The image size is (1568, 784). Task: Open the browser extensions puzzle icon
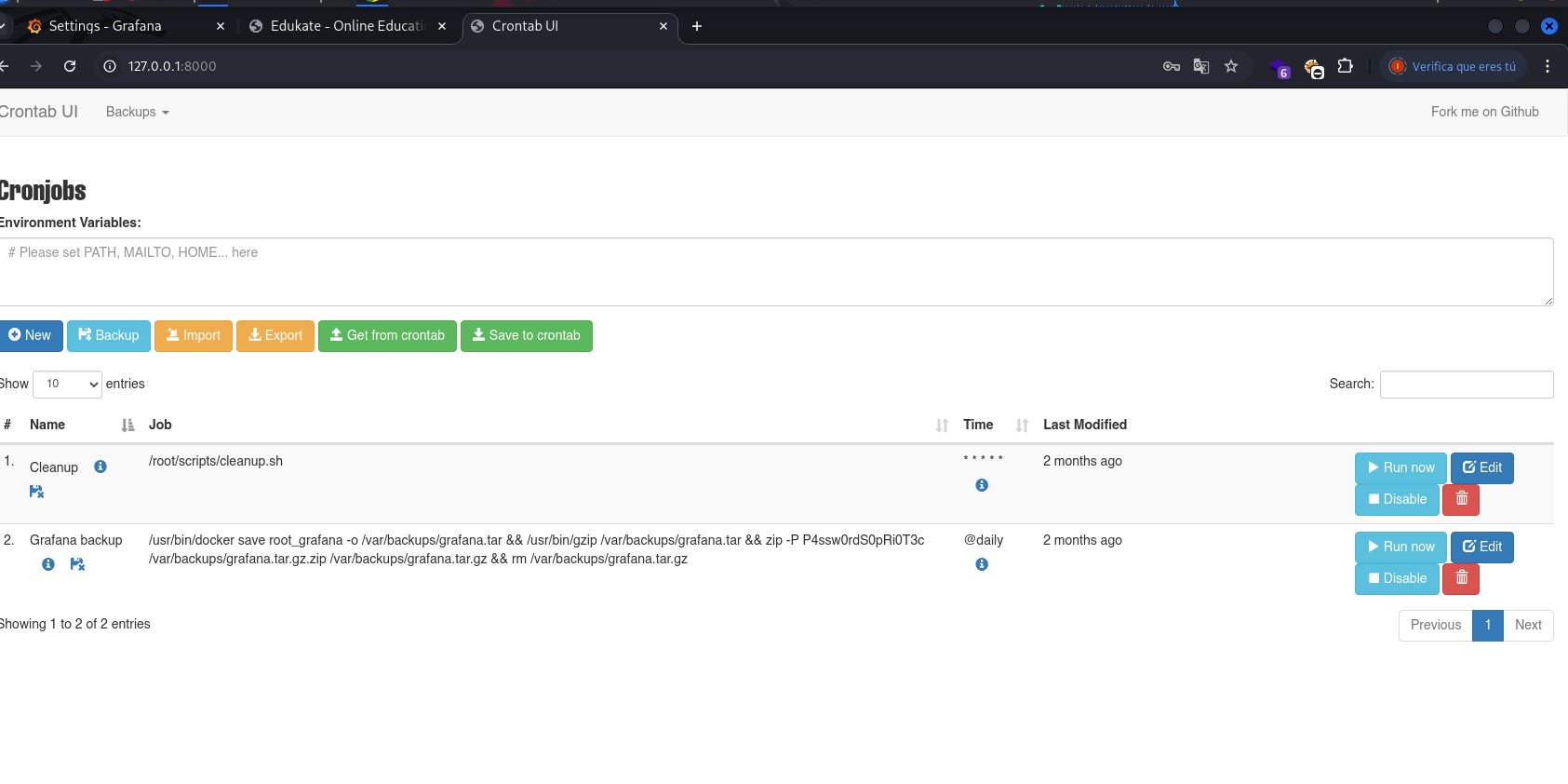(x=1345, y=66)
